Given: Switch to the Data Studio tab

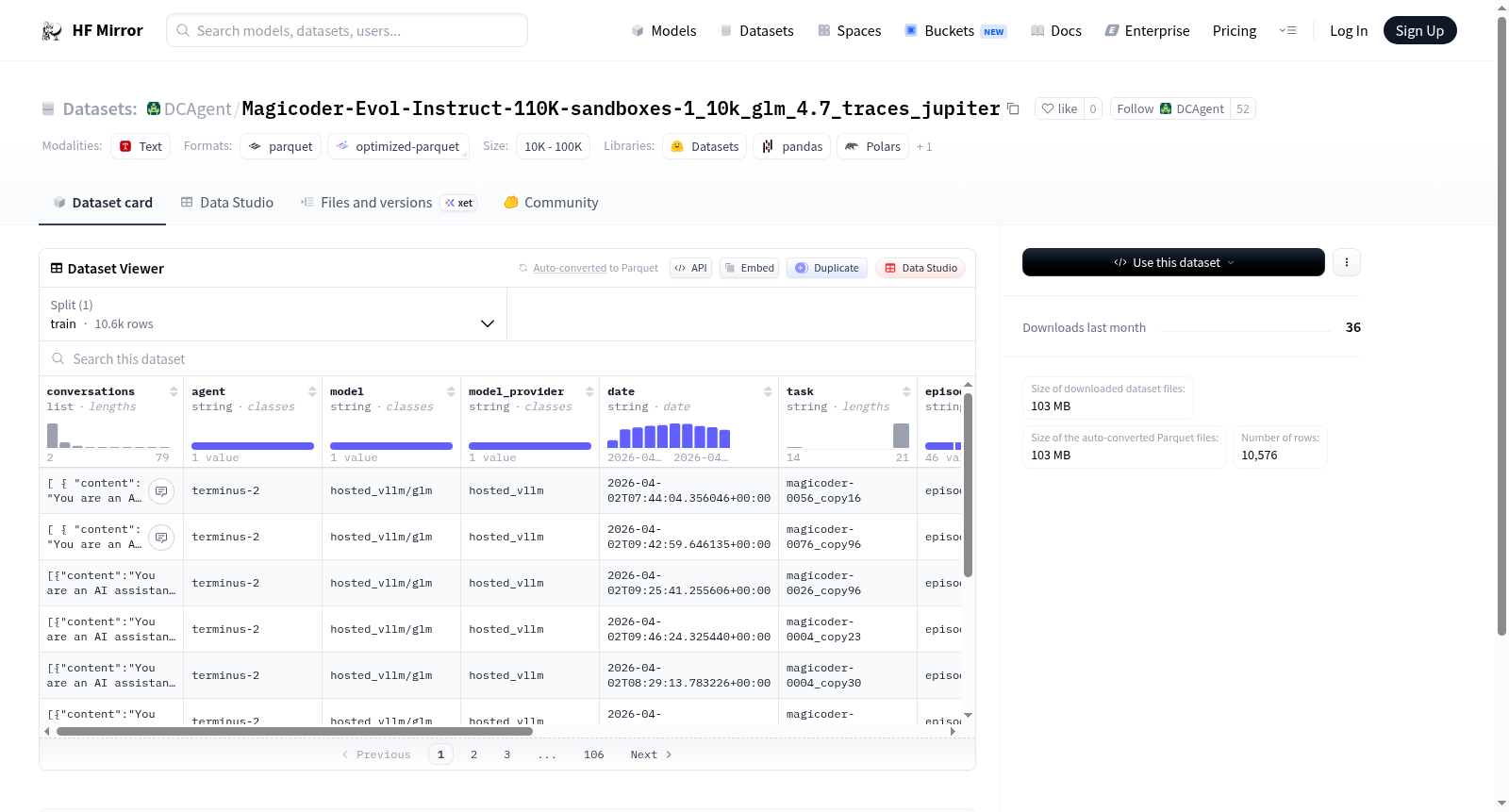Looking at the screenshot, I should click(227, 203).
